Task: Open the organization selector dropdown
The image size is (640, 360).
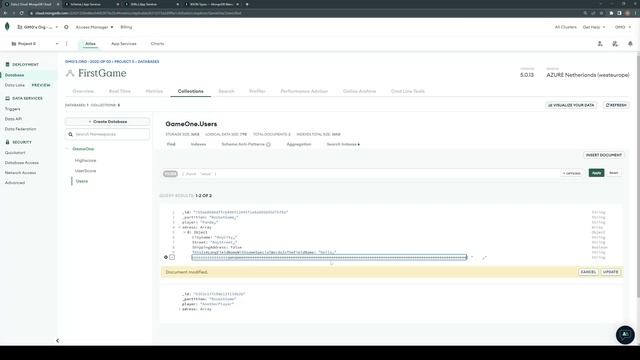Action: [38, 27]
